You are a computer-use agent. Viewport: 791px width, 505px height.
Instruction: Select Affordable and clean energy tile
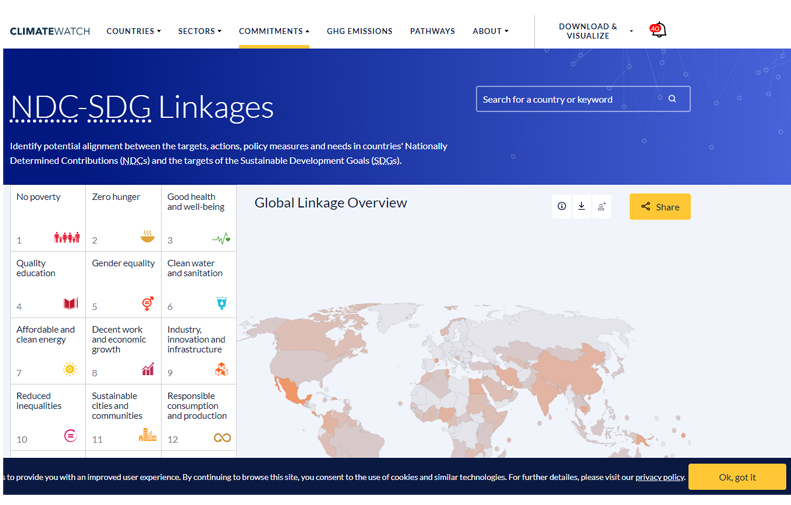point(48,351)
